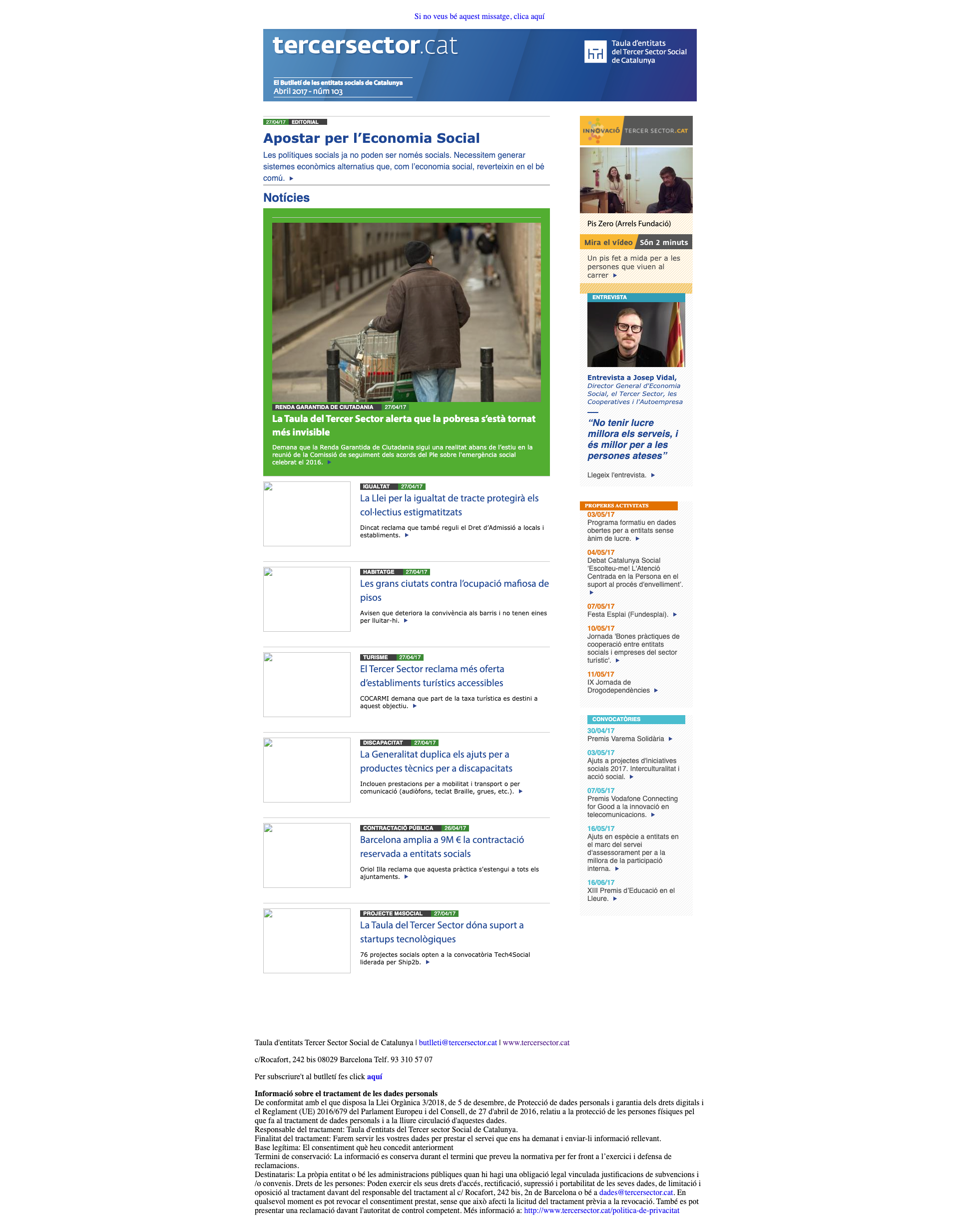Click arrow icon after Llegeix l'entrevista
The width and height of the screenshot is (959, 1232).
coord(653,475)
